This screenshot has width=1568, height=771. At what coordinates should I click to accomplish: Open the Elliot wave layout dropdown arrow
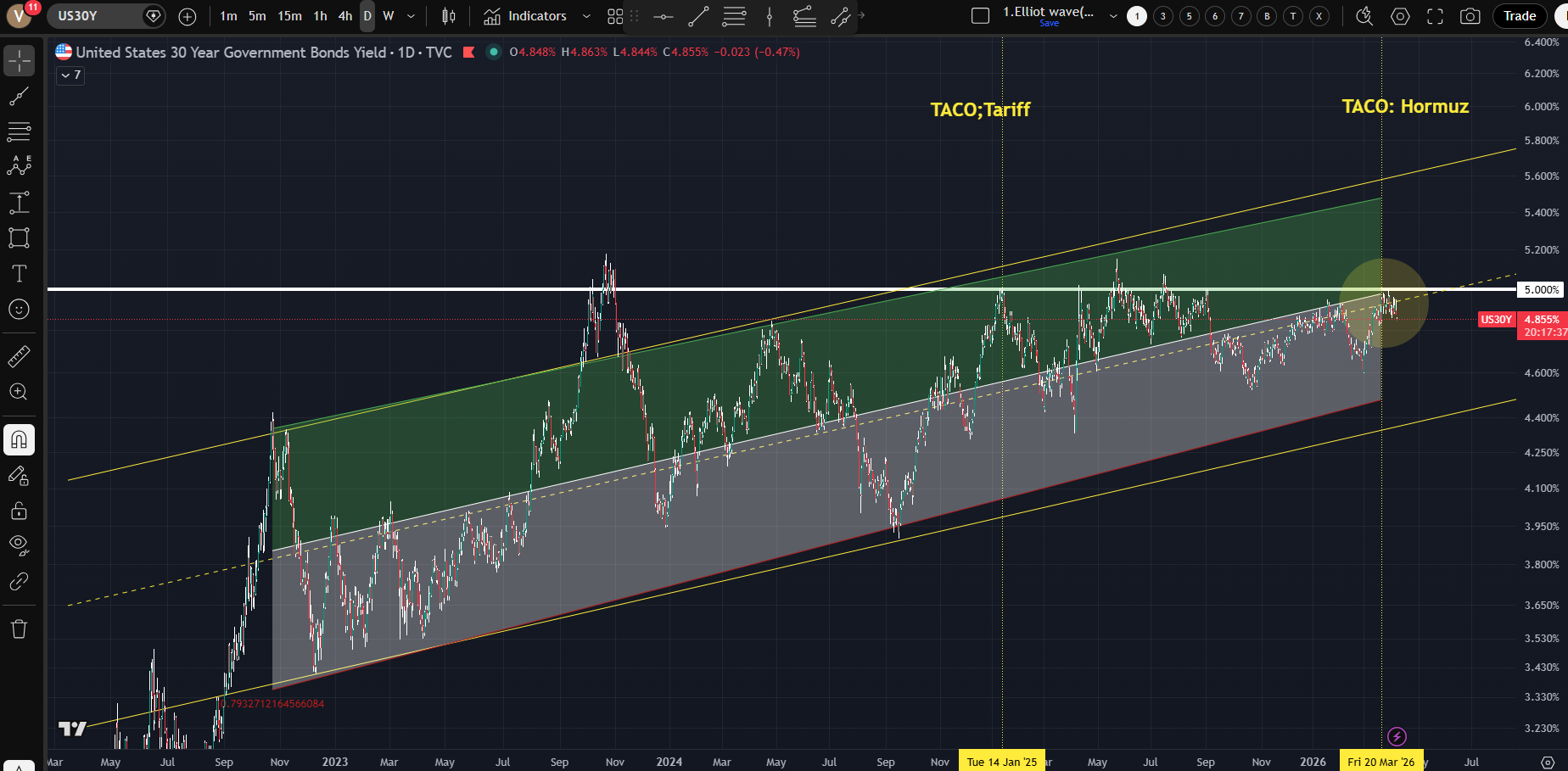pyautogui.click(x=1113, y=16)
